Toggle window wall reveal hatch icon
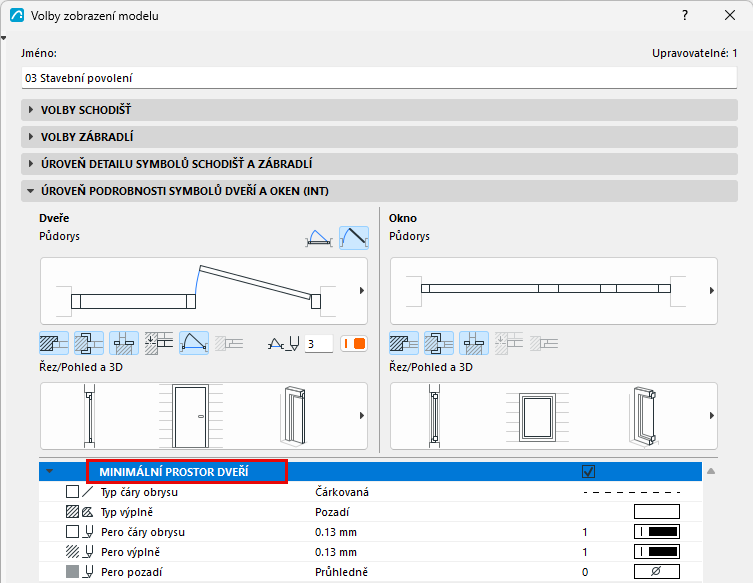This screenshot has height=583, width=753. 404,343
